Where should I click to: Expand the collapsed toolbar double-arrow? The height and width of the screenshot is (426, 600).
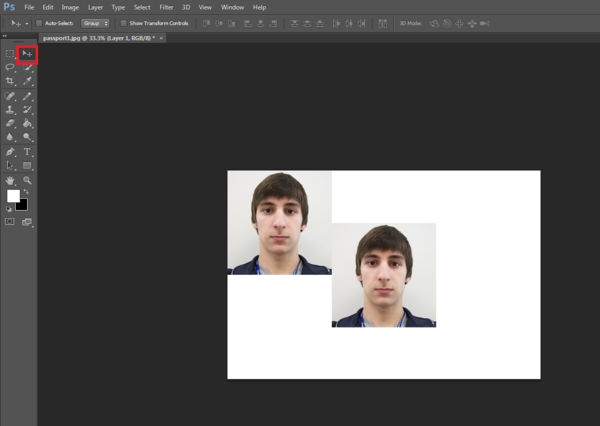click(5, 36)
